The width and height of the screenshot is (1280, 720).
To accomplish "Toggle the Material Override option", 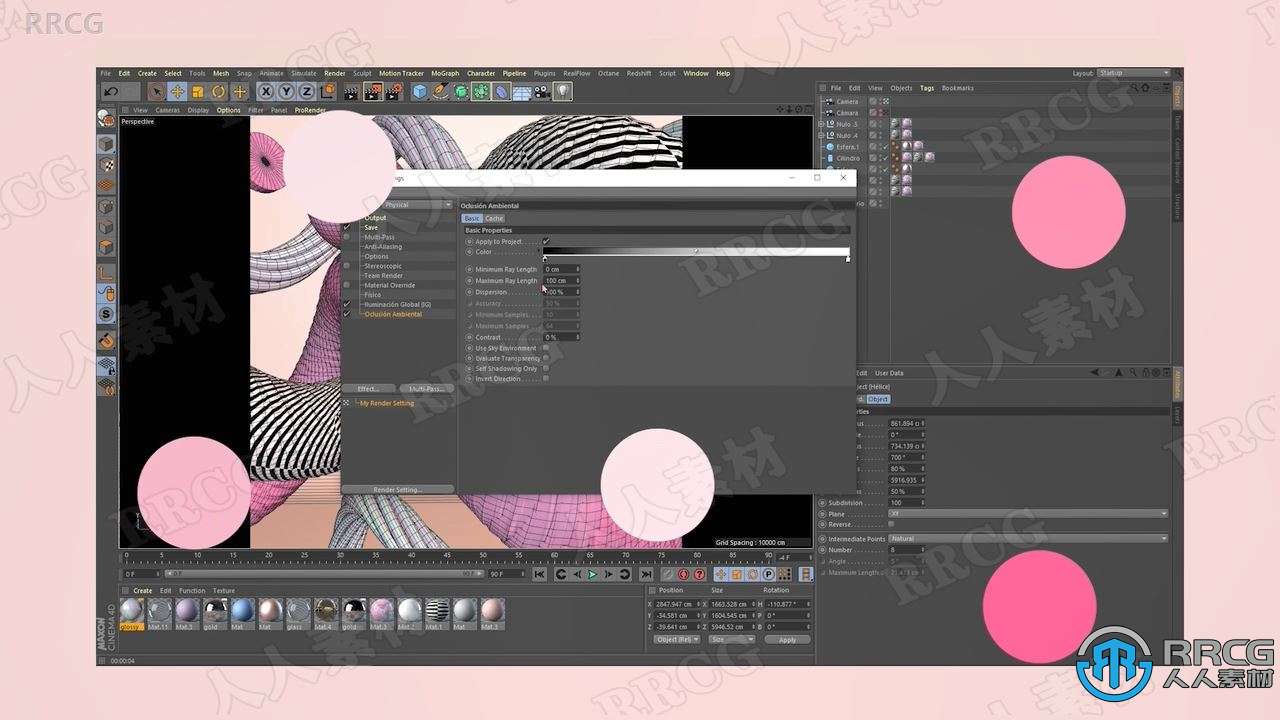I will 347,285.
